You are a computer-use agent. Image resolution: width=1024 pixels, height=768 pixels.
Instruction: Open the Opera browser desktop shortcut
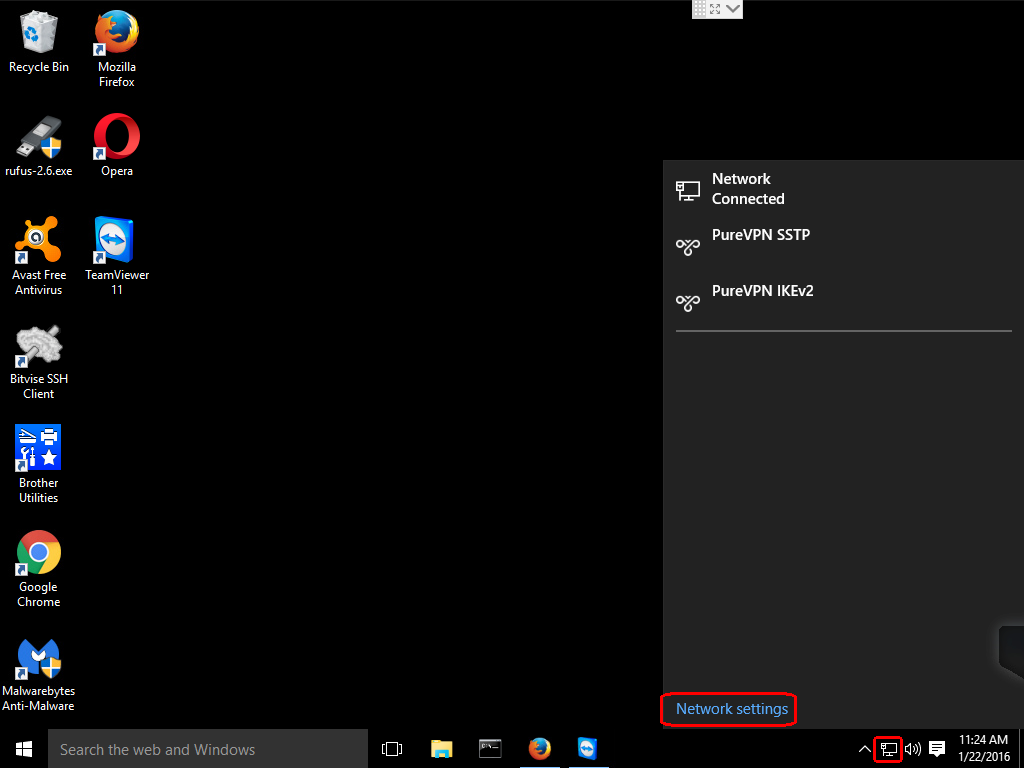[117, 146]
